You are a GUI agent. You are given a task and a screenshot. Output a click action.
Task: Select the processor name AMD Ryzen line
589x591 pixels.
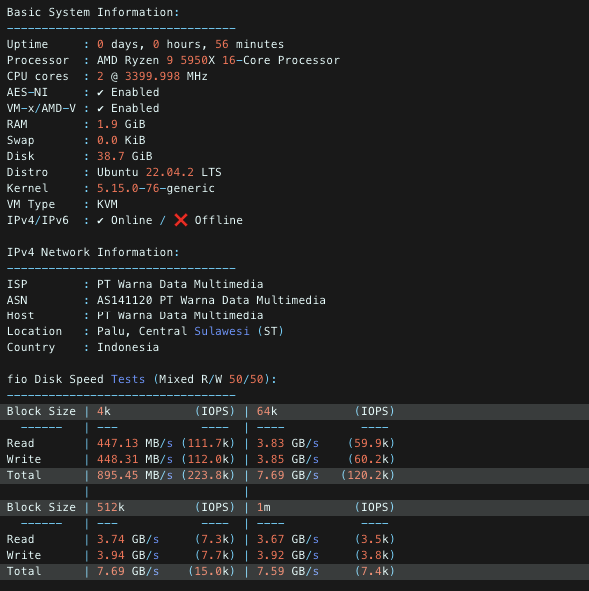[x=218, y=60]
